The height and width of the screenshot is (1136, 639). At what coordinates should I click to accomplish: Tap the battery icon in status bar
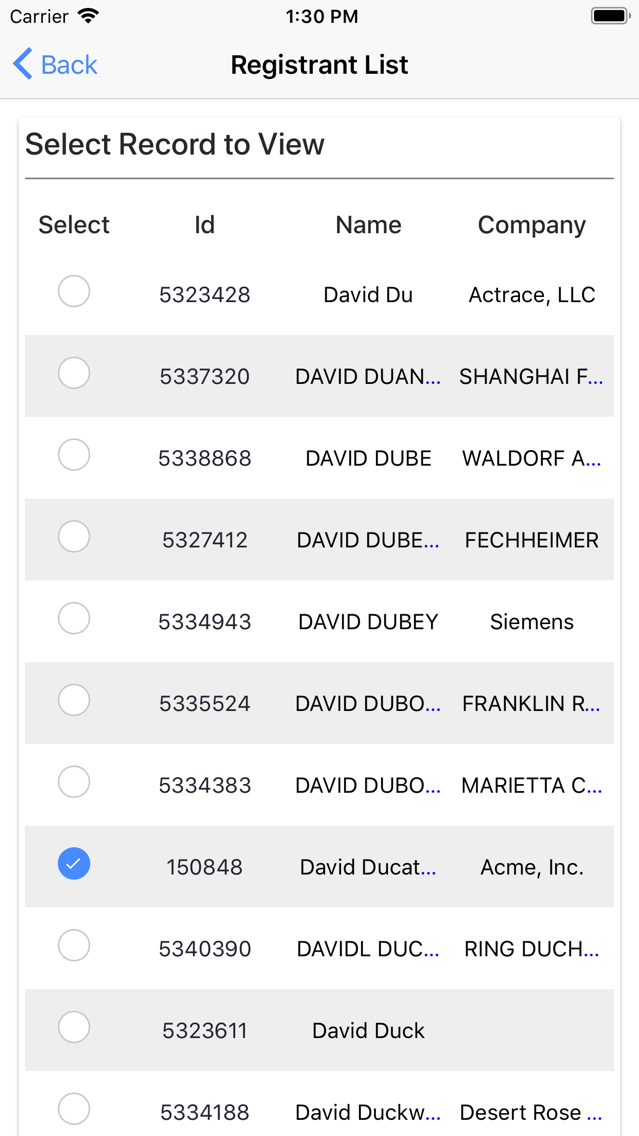(x=610, y=16)
